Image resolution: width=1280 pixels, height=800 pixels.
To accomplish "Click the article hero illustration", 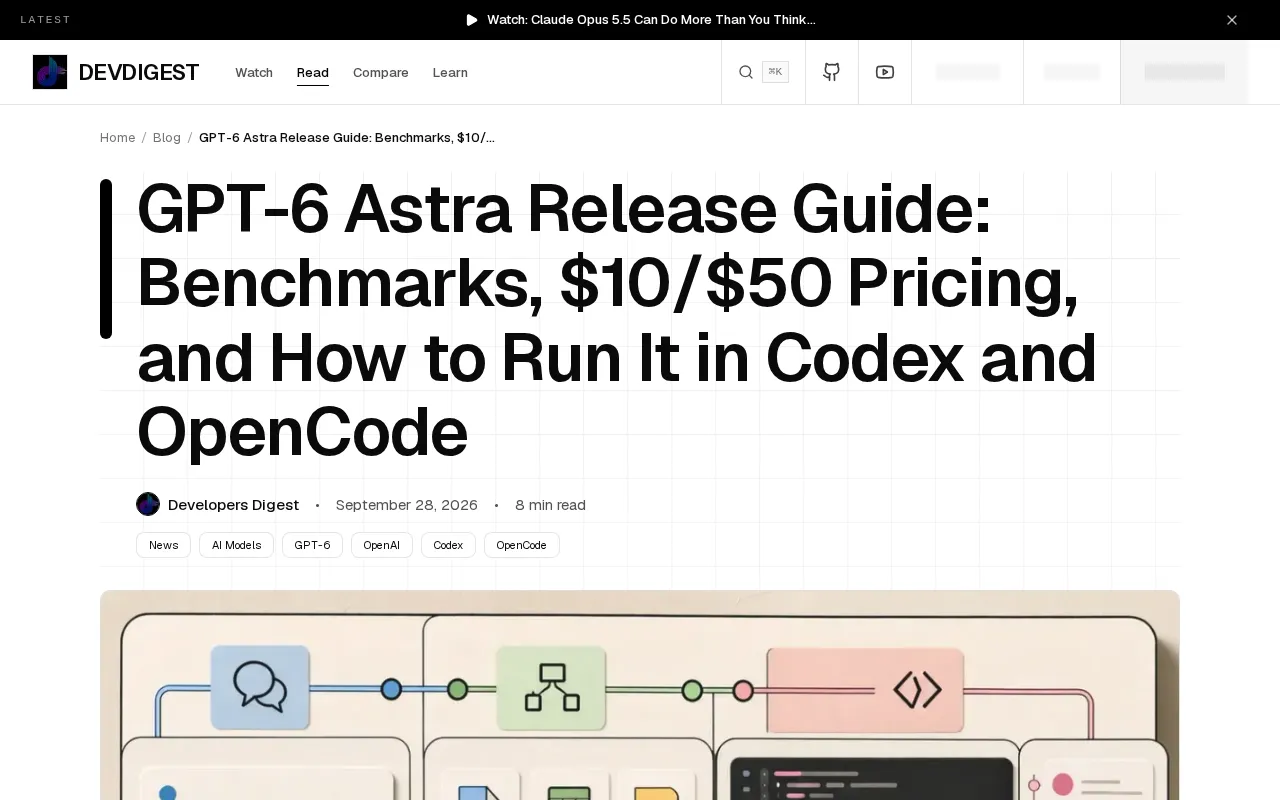I will 640,695.
